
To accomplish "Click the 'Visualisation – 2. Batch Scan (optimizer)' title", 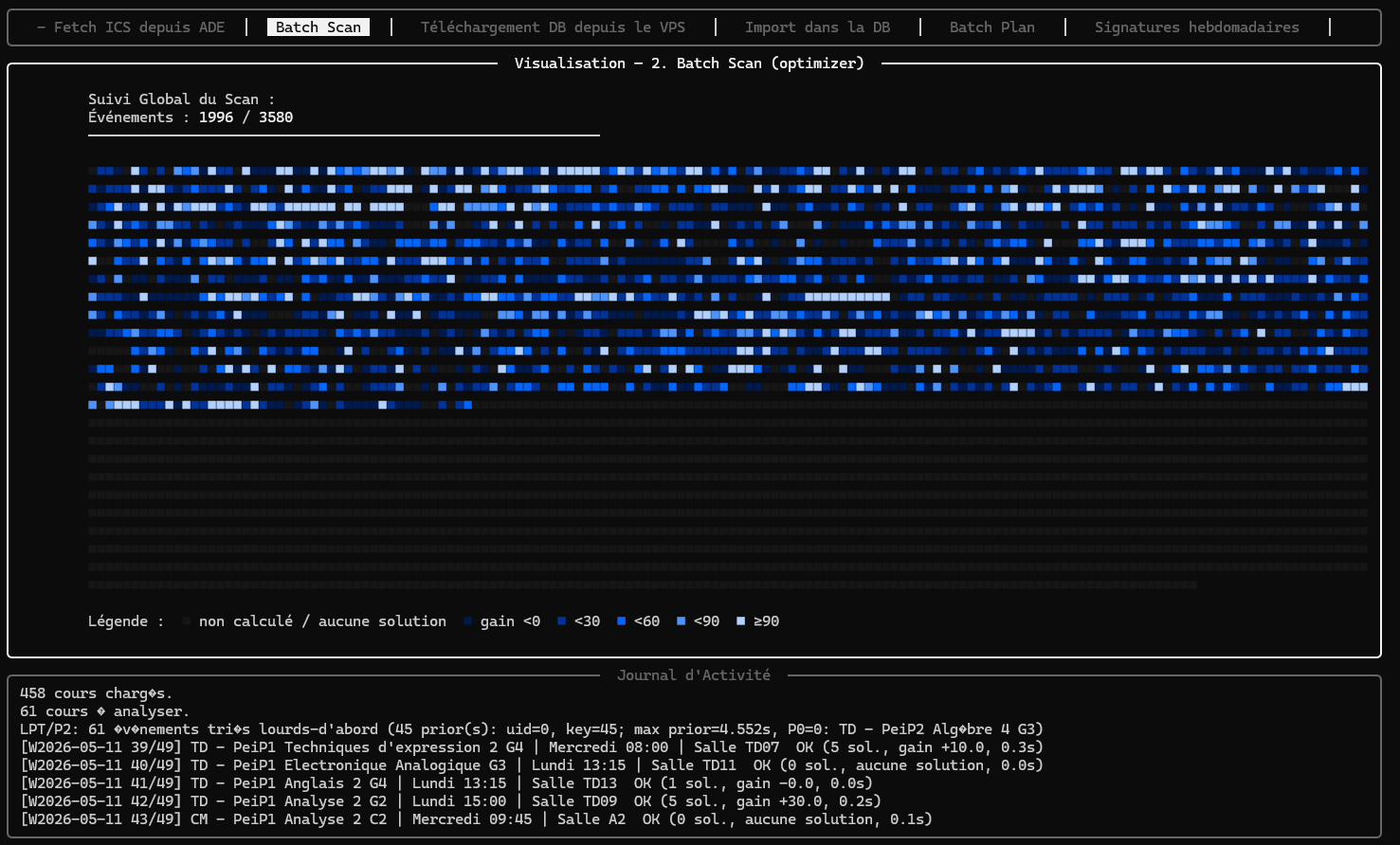I will (x=689, y=63).
